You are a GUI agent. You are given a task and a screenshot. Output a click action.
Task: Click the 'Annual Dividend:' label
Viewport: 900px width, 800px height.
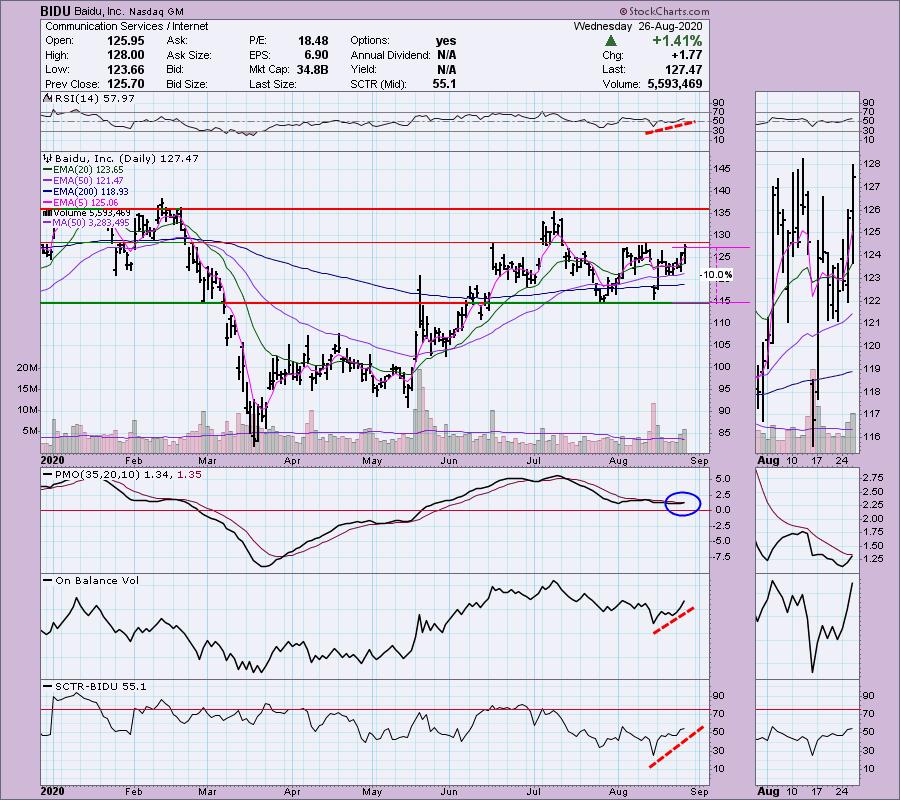[390, 55]
